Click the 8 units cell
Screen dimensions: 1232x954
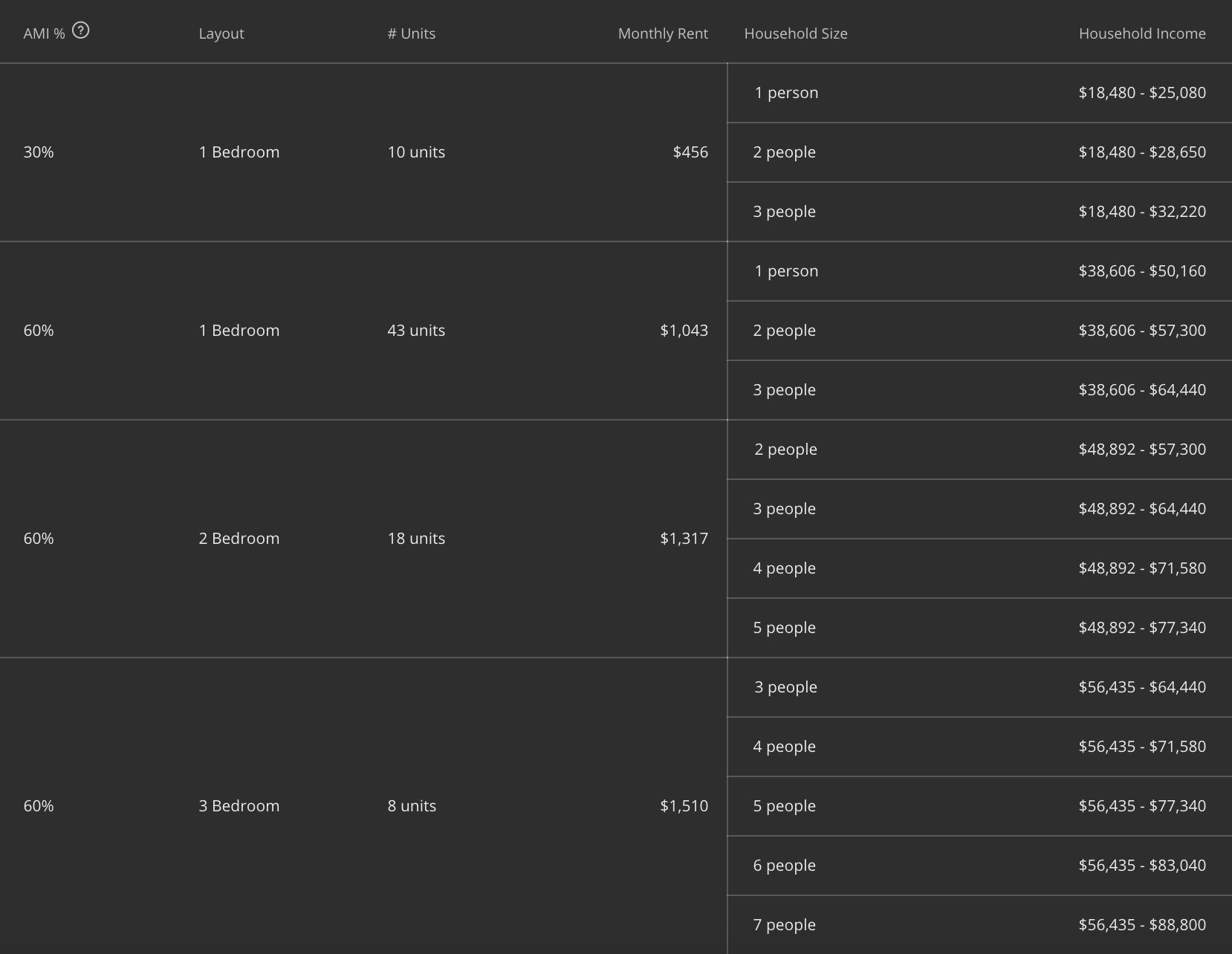(x=411, y=806)
